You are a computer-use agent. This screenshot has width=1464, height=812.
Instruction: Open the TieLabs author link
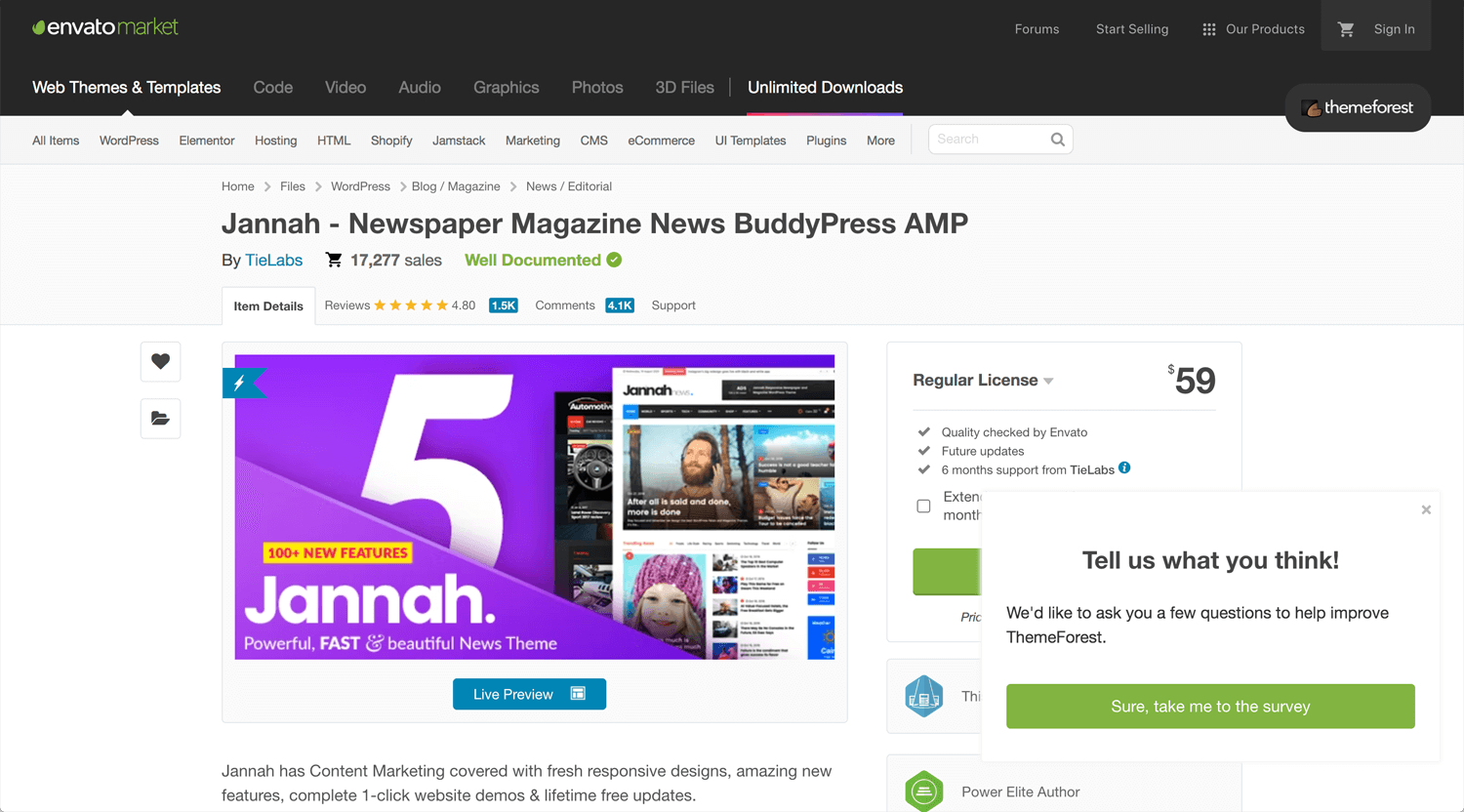(274, 260)
